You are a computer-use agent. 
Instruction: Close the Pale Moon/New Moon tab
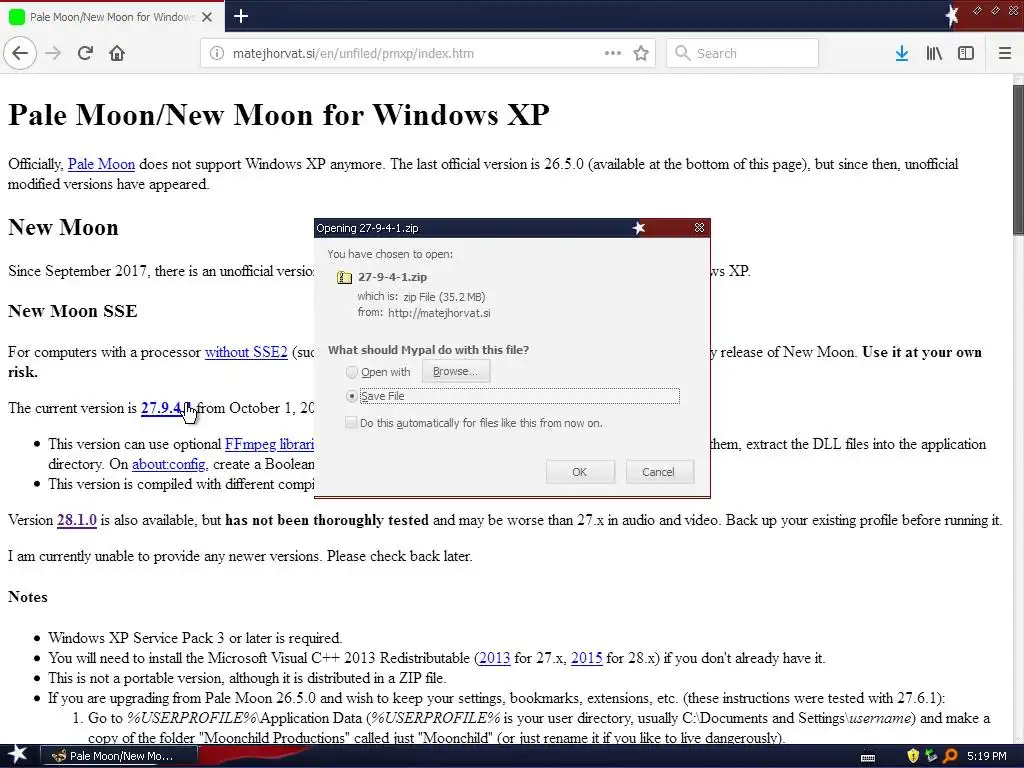click(x=207, y=17)
